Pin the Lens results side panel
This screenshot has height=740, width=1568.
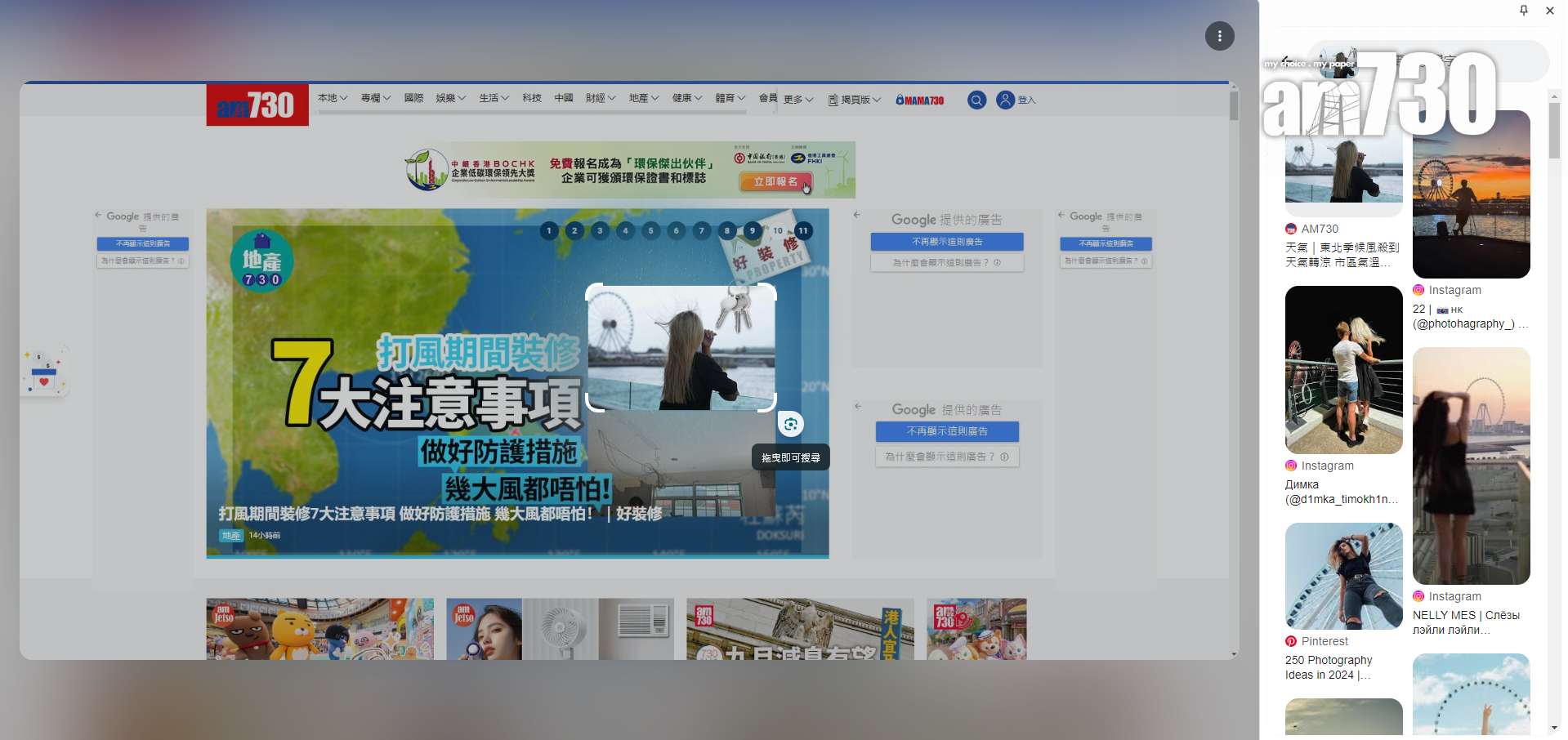click(1523, 11)
